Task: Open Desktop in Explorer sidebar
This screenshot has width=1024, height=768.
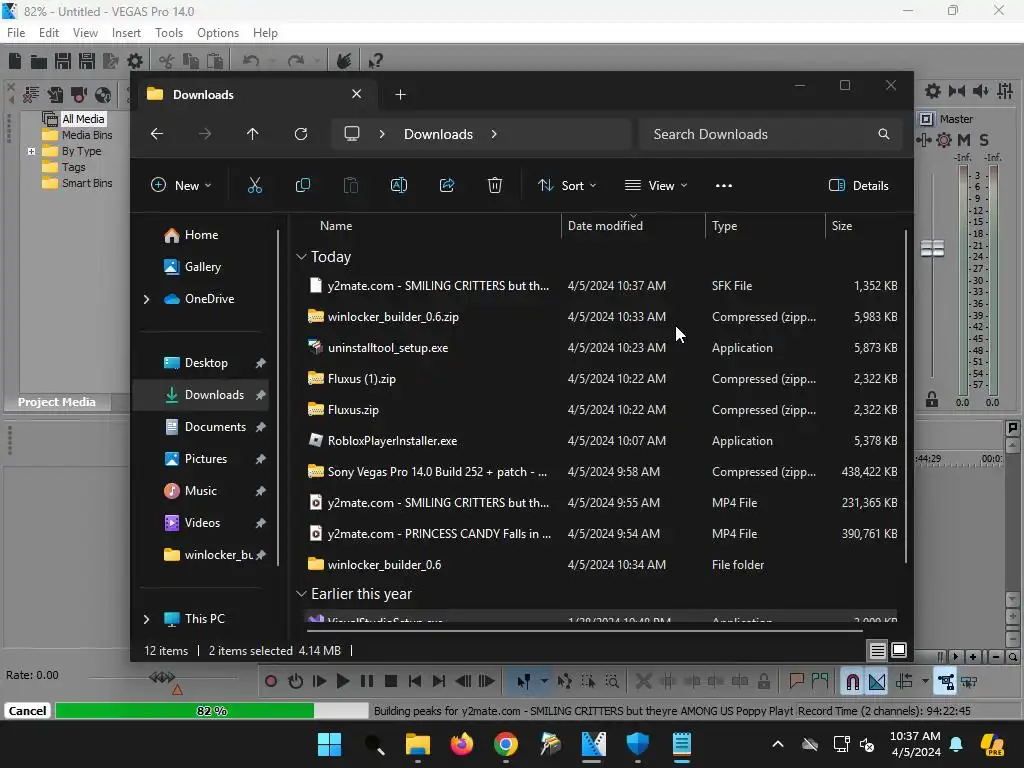Action: (204, 363)
